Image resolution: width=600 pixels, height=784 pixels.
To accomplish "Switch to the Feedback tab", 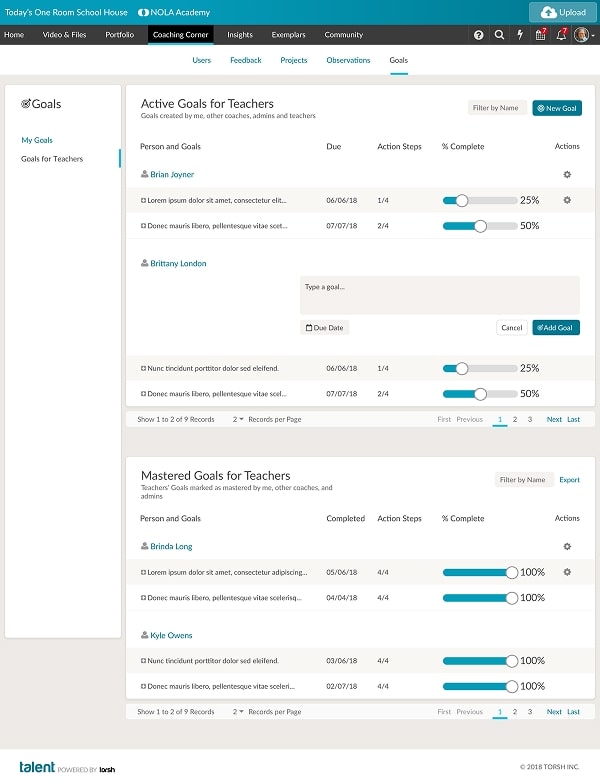I will tap(246, 60).
